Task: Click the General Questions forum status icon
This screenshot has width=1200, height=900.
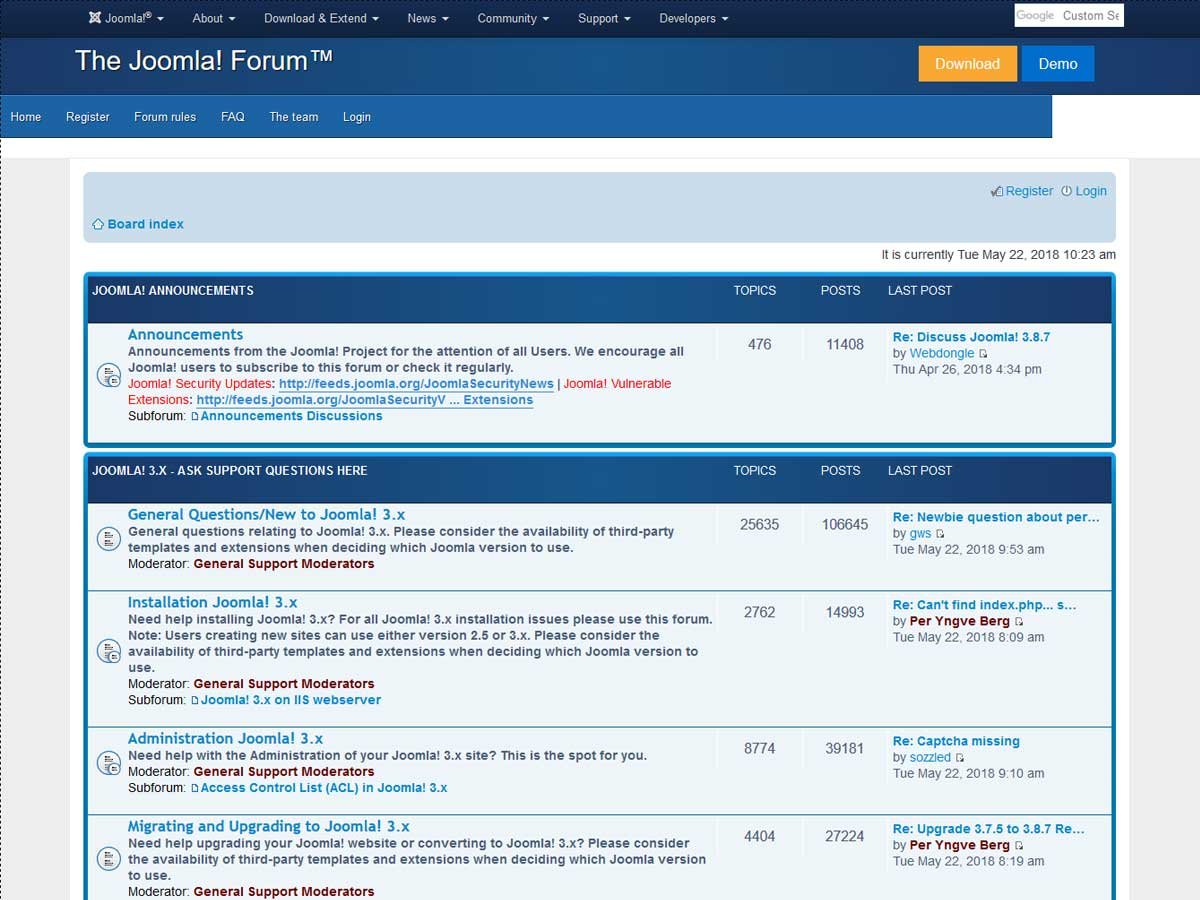Action: tap(108, 539)
